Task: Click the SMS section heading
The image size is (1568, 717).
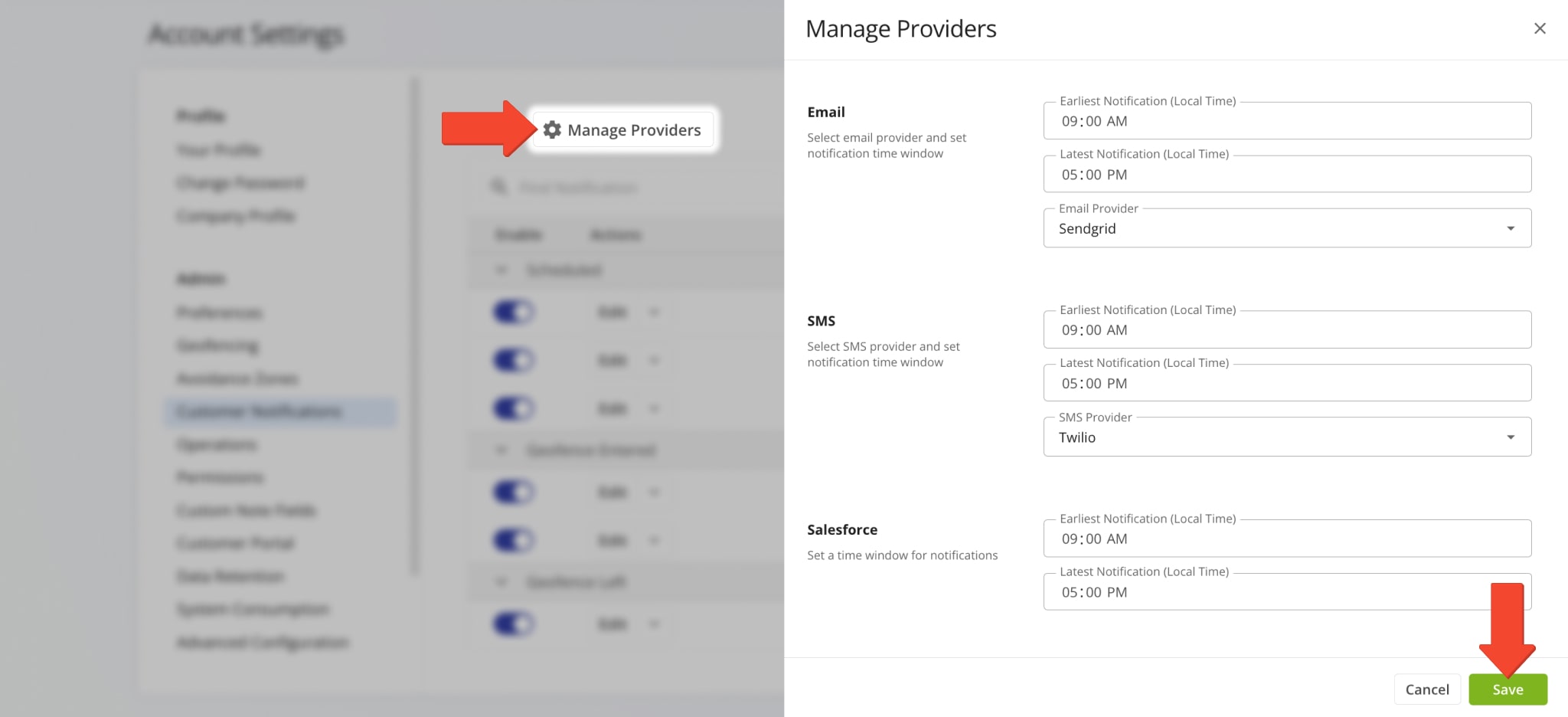Action: tap(821, 321)
